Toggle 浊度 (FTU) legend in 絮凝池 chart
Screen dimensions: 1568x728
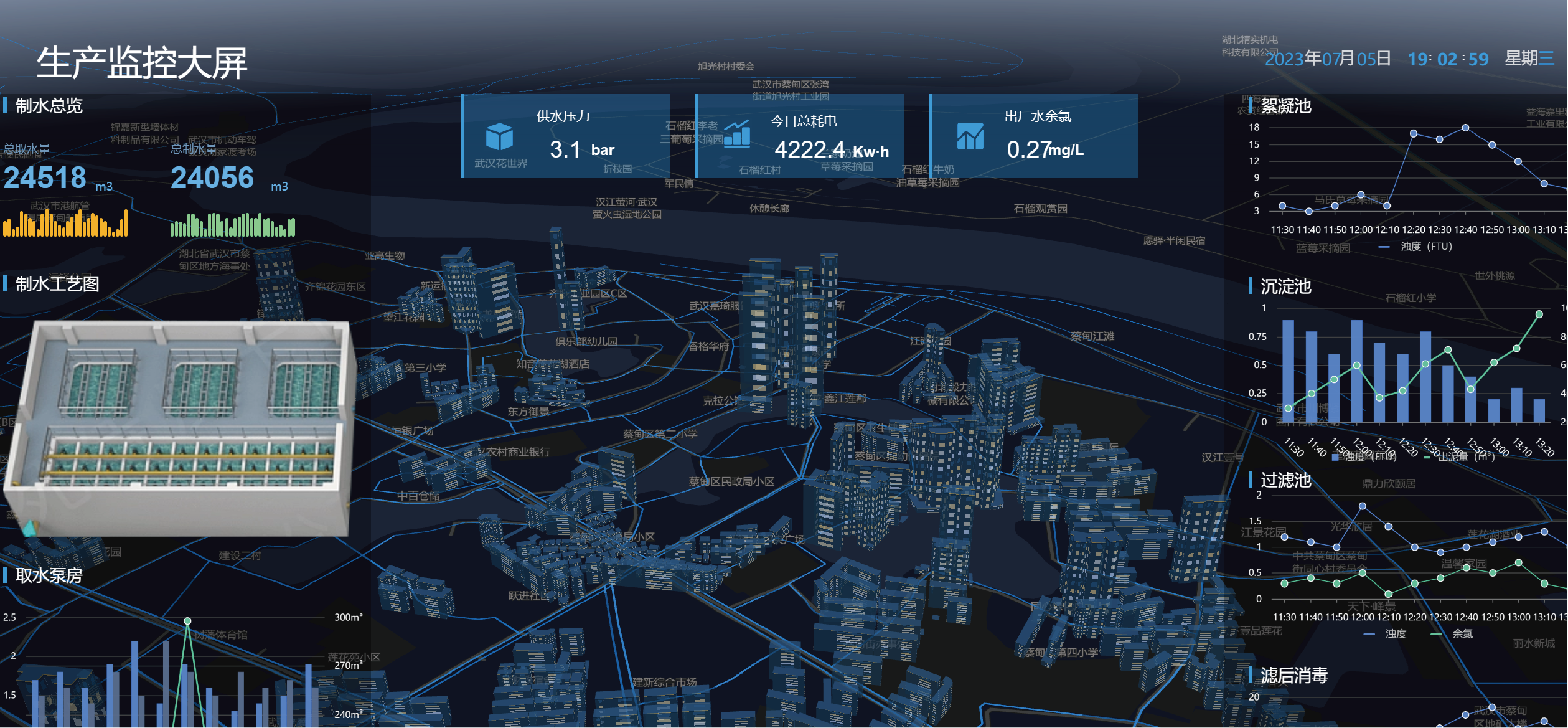pyautogui.click(x=1415, y=247)
